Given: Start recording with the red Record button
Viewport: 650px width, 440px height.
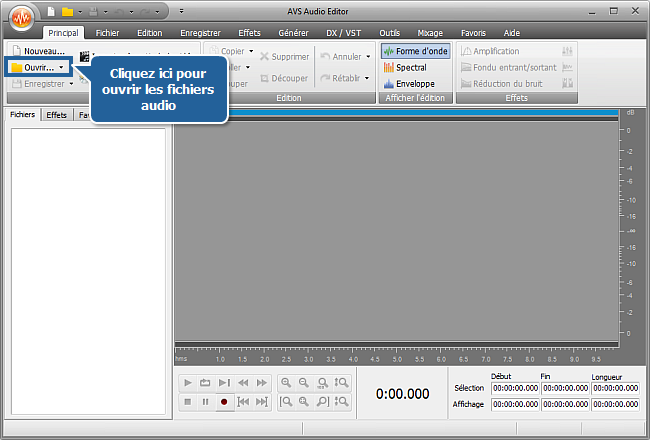Looking at the screenshot, I should click(224, 401).
